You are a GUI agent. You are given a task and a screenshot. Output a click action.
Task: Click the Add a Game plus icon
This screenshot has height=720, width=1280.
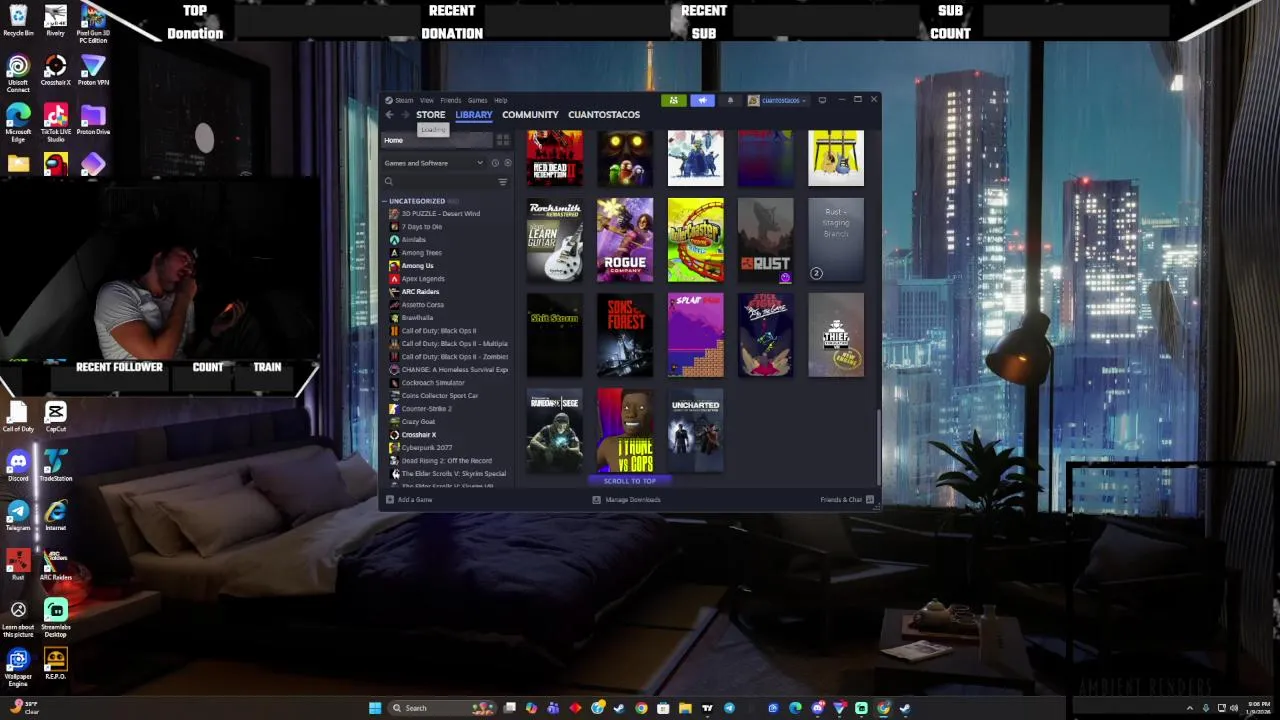tap(390, 500)
